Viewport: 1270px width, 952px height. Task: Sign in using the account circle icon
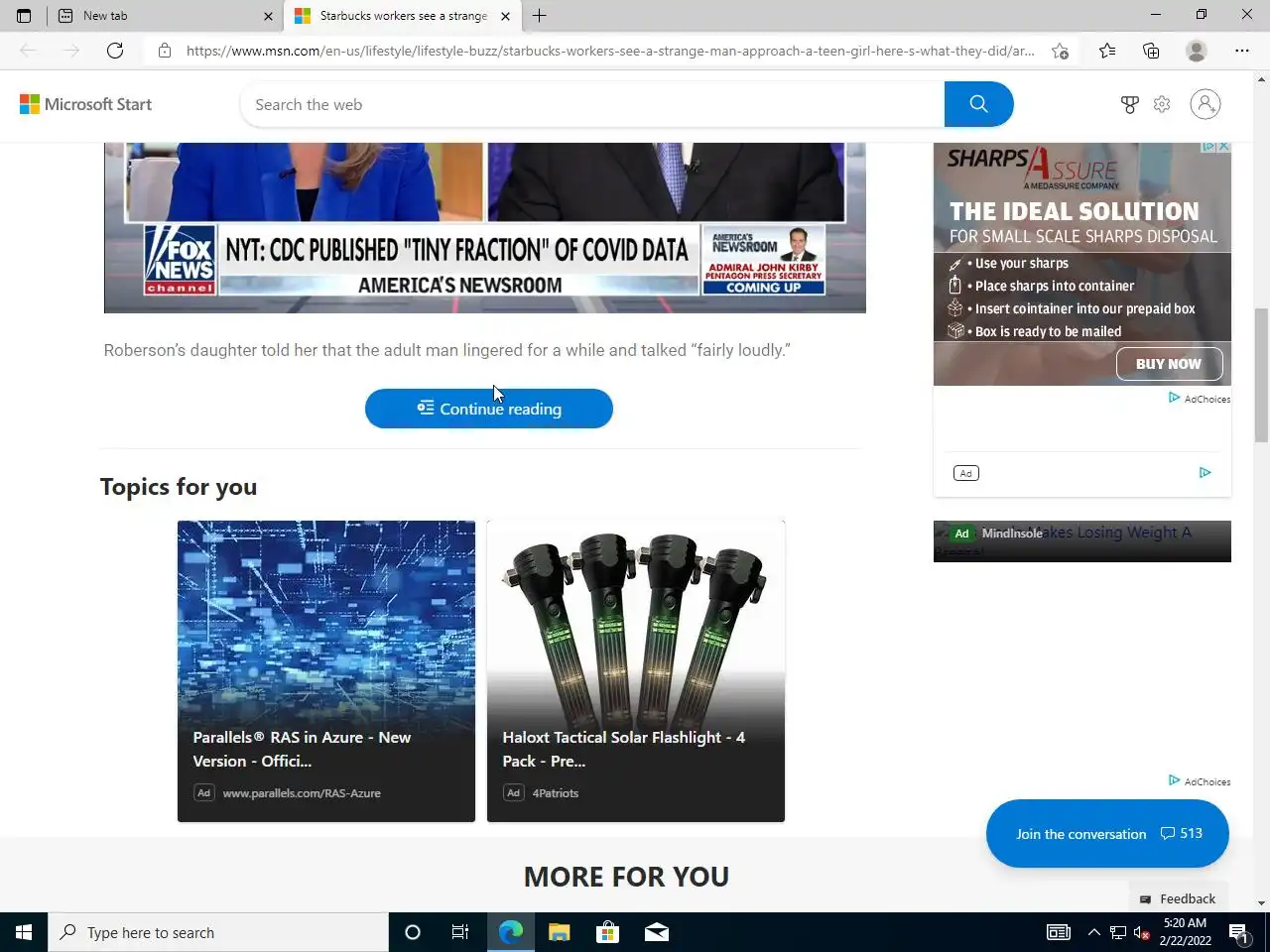pos(1206,104)
